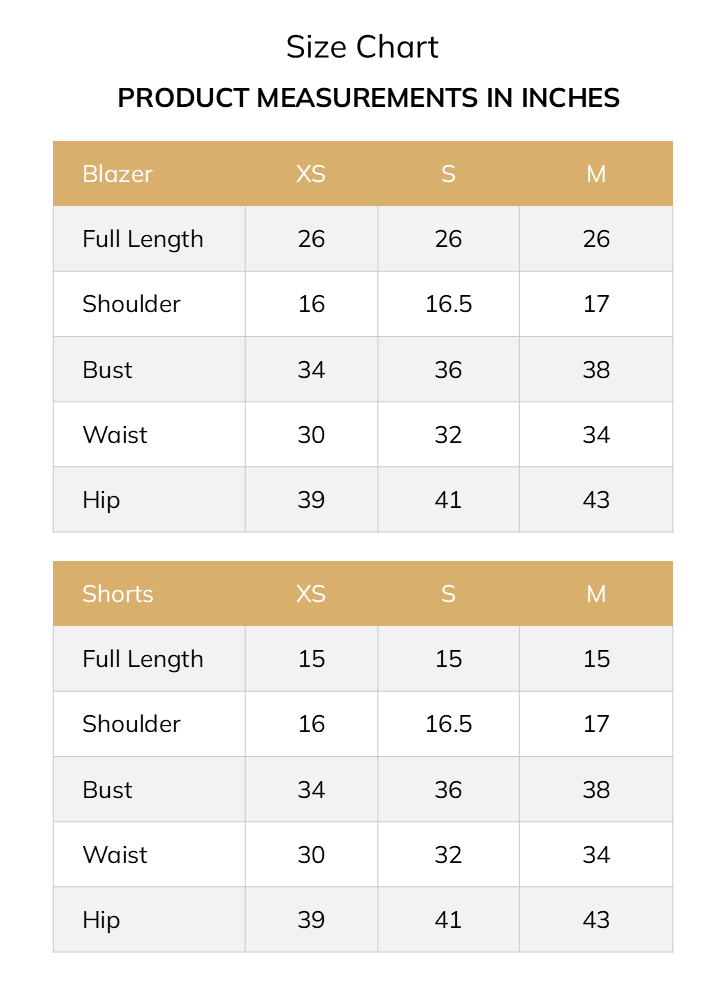
Task: Select the Hip row label in Blazer table
Action: click(101, 500)
